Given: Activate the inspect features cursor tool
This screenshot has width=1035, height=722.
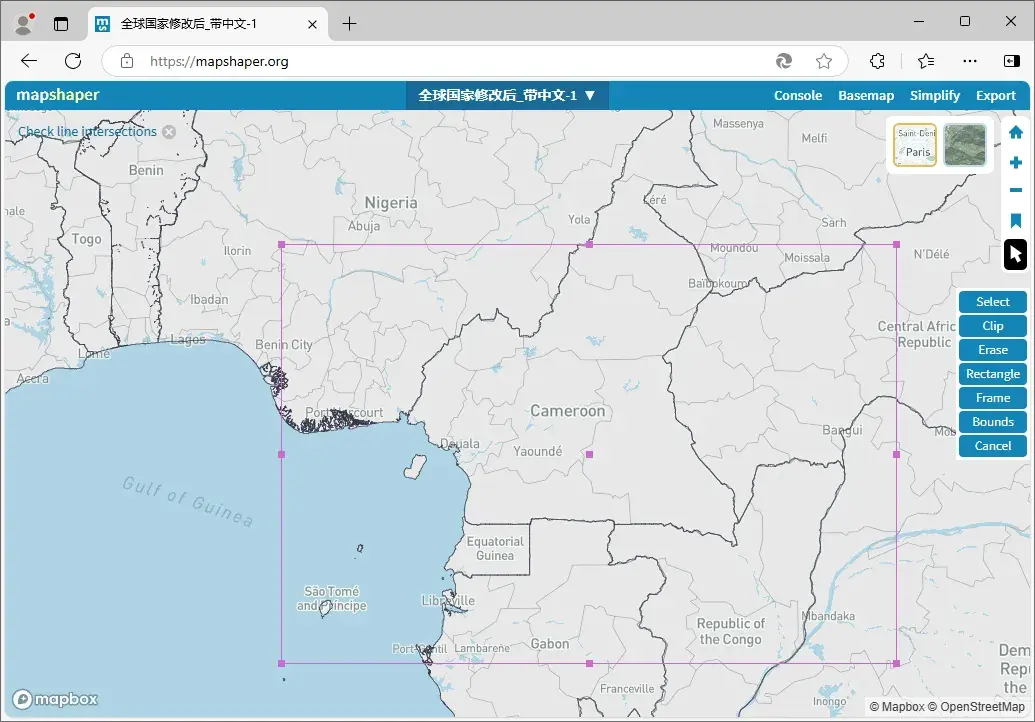Looking at the screenshot, I should pyautogui.click(x=1014, y=255).
